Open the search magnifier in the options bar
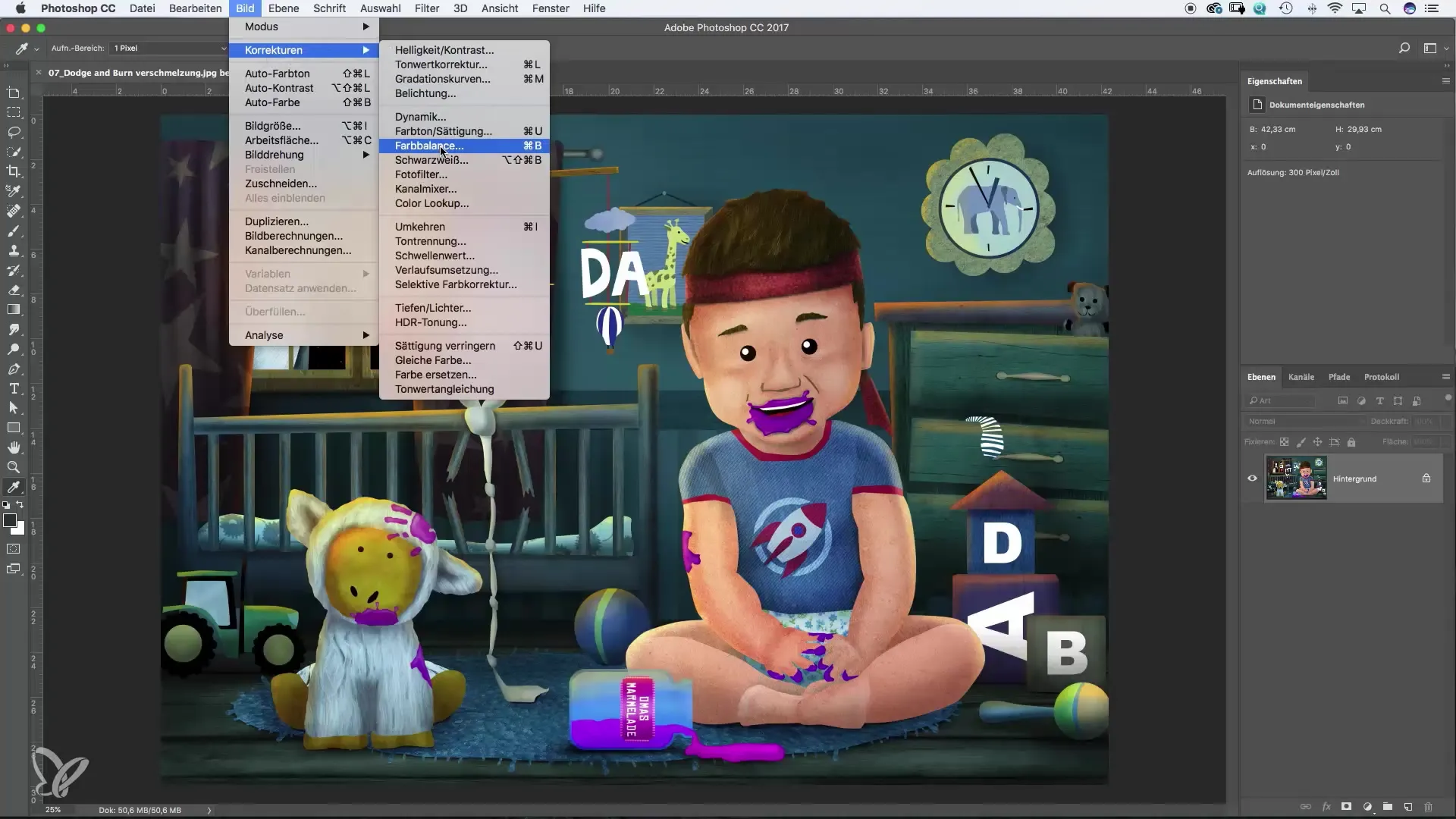Image resolution: width=1456 pixels, height=819 pixels. (x=1404, y=48)
